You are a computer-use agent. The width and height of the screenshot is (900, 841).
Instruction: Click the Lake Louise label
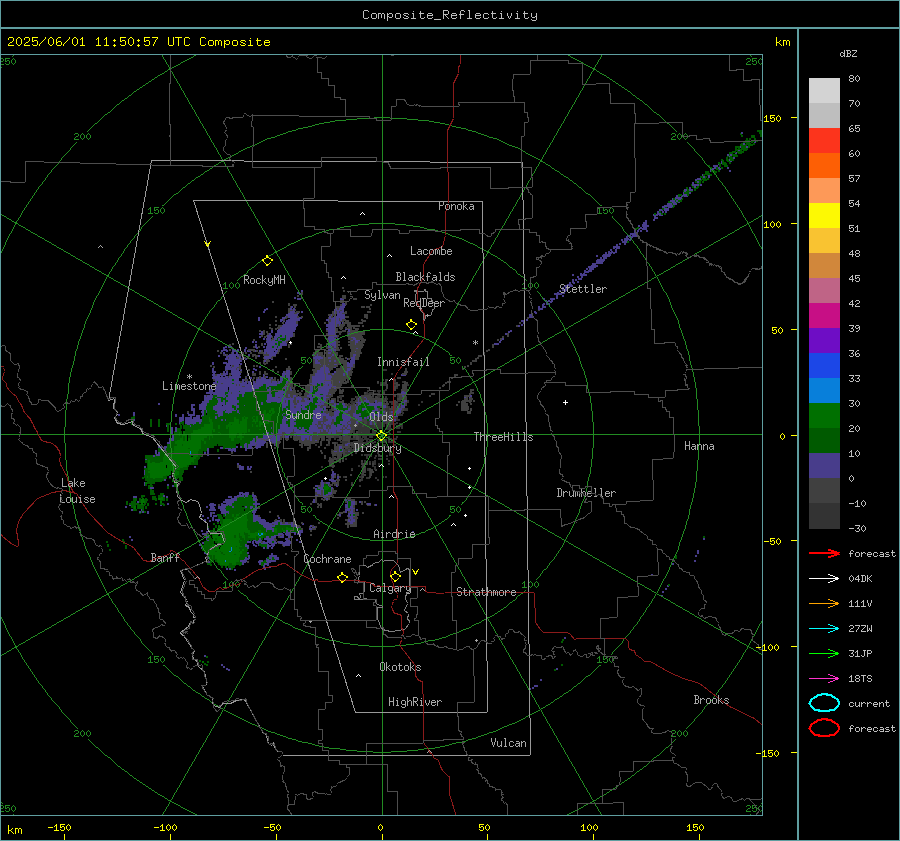[77, 491]
